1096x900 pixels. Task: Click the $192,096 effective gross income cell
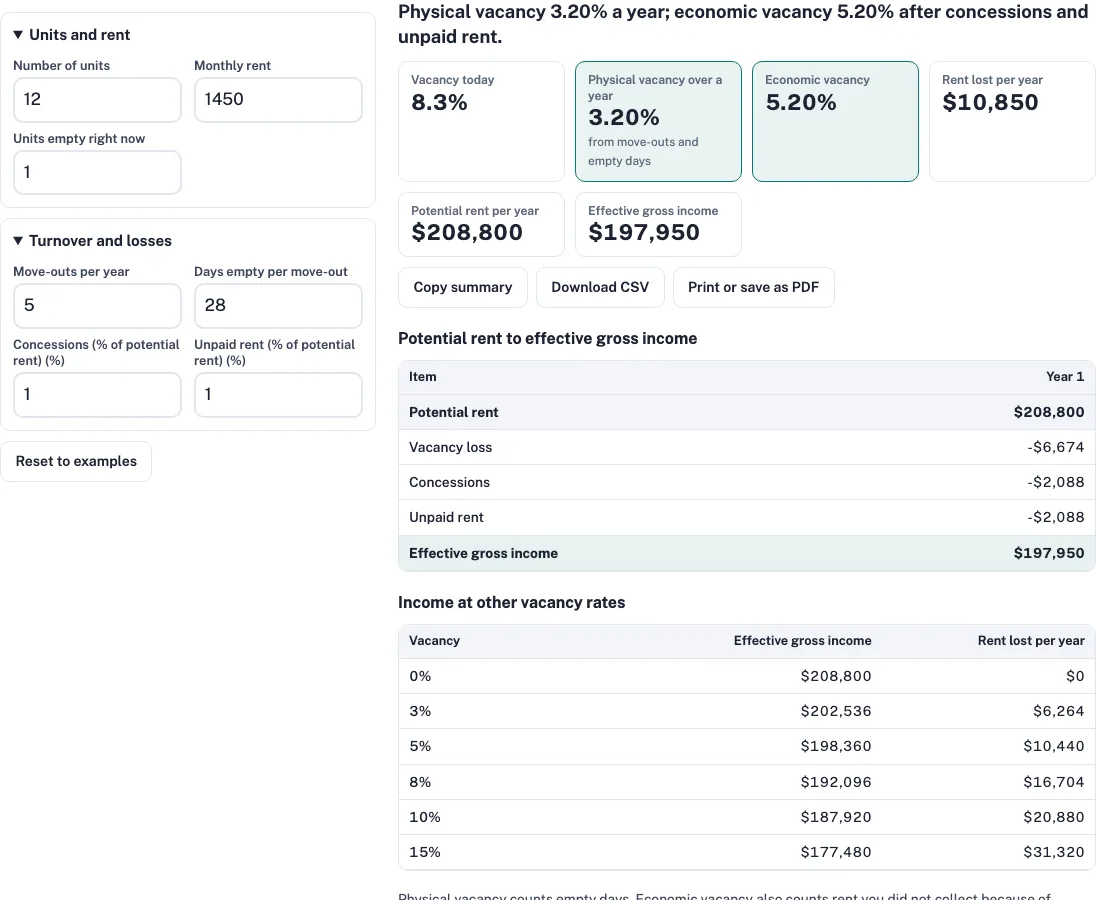[836, 782]
